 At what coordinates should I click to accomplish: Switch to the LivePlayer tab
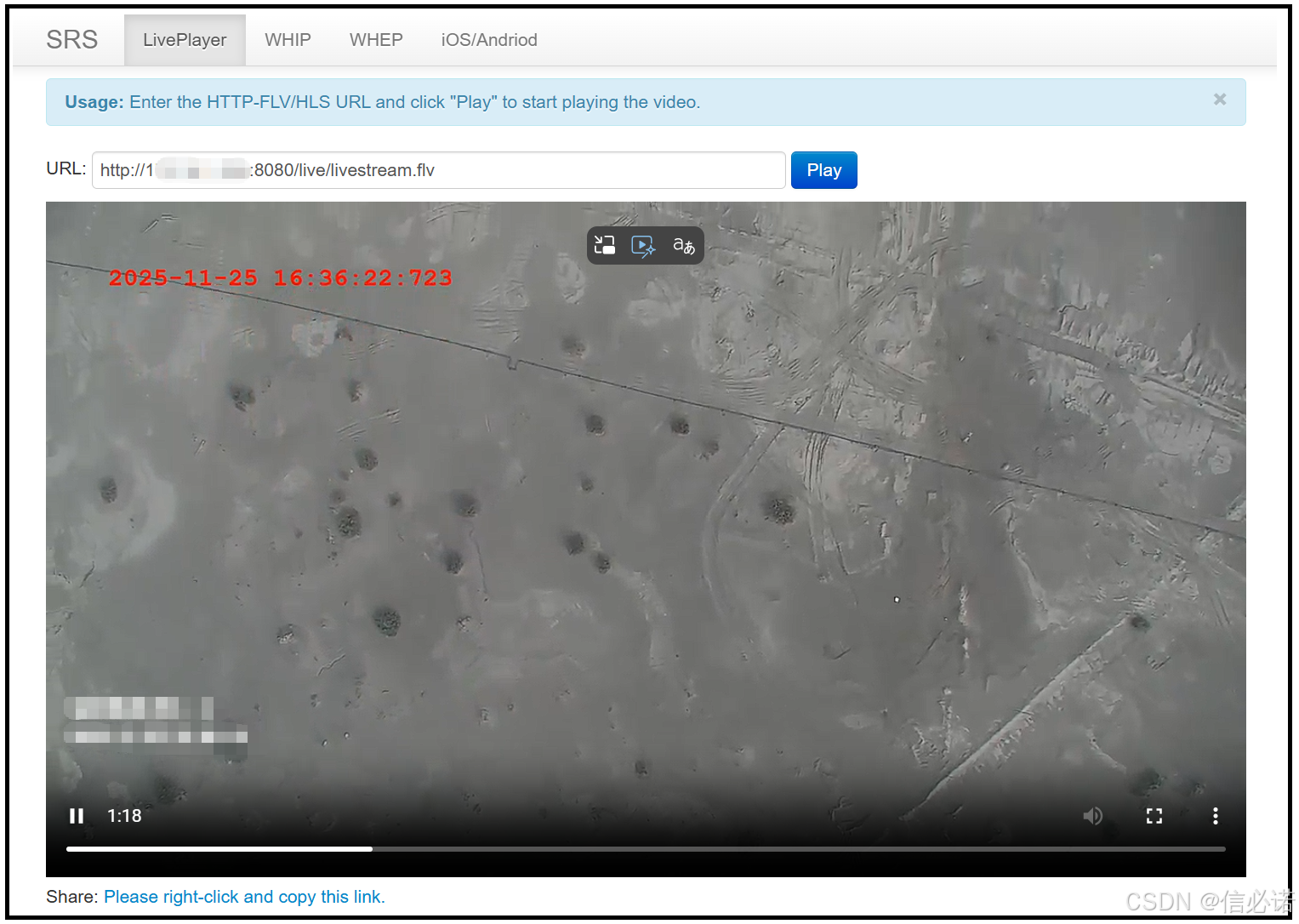click(x=185, y=40)
